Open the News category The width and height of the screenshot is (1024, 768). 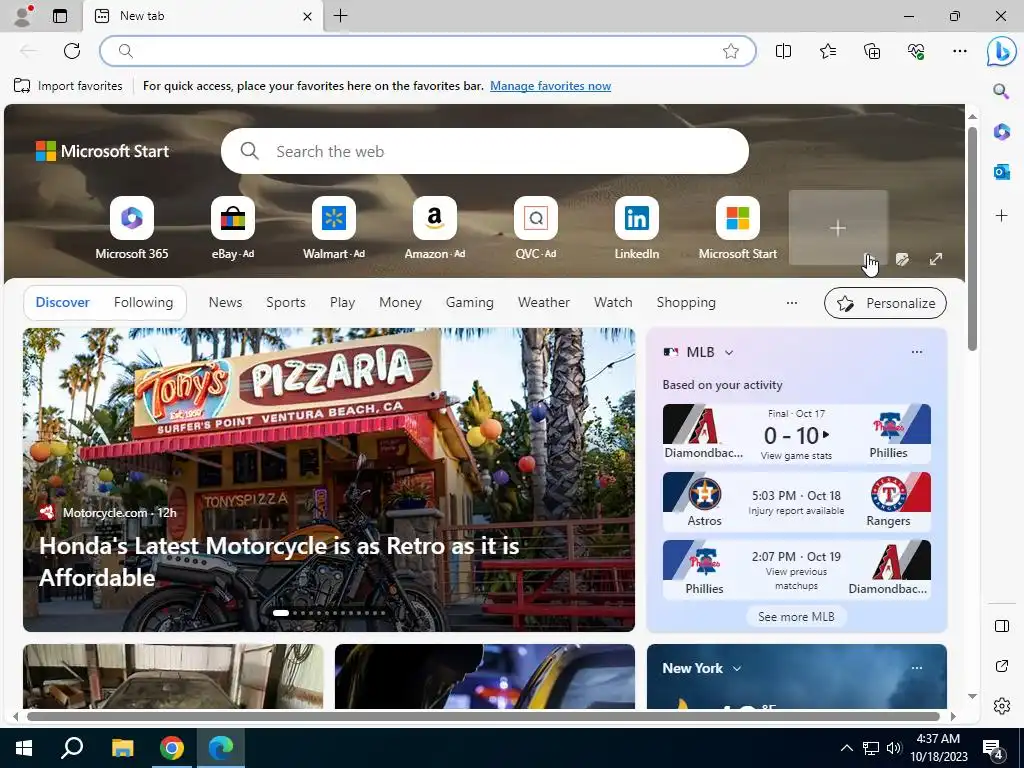[x=225, y=302]
